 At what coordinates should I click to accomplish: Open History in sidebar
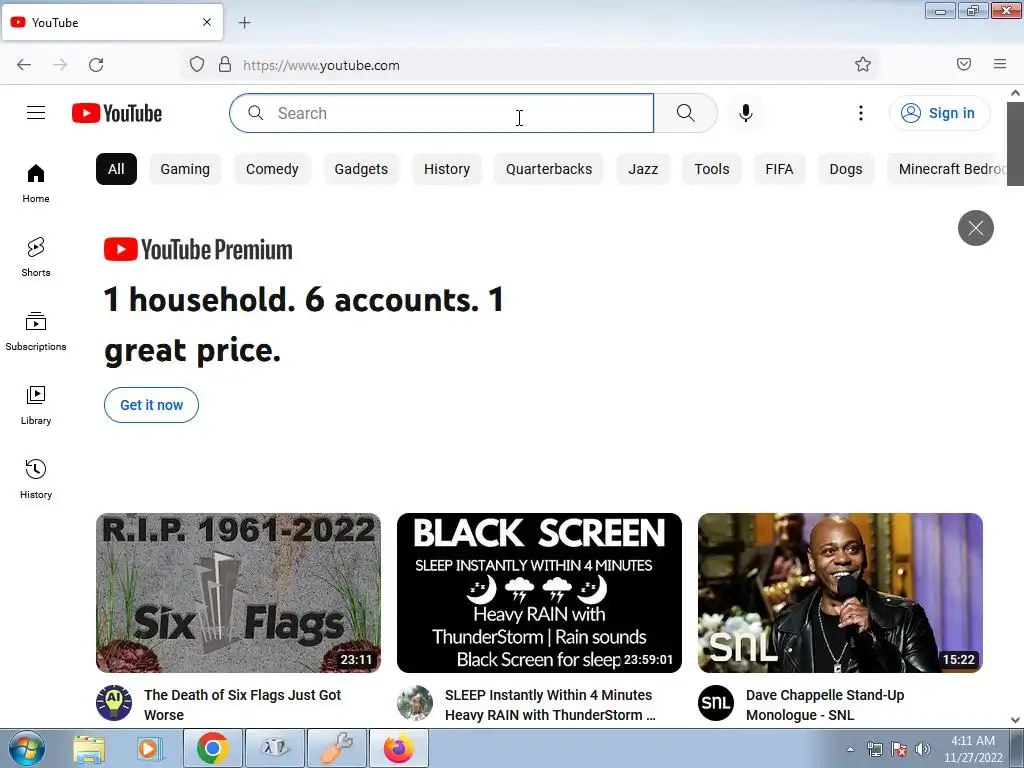click(36, 479)
